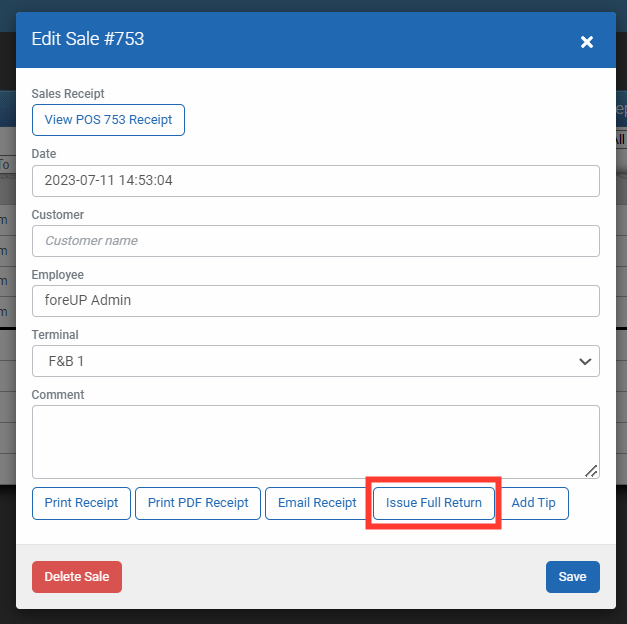Save the sale changes
The width and height of the screenshot is (627, 624).
coord(572,577)
